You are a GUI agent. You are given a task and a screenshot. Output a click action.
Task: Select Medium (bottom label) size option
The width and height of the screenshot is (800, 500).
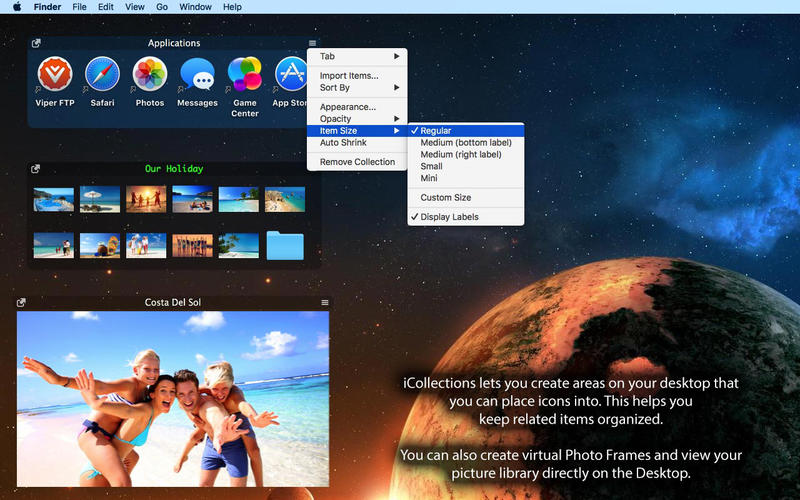pyautogui.click(x=466, y=143)
